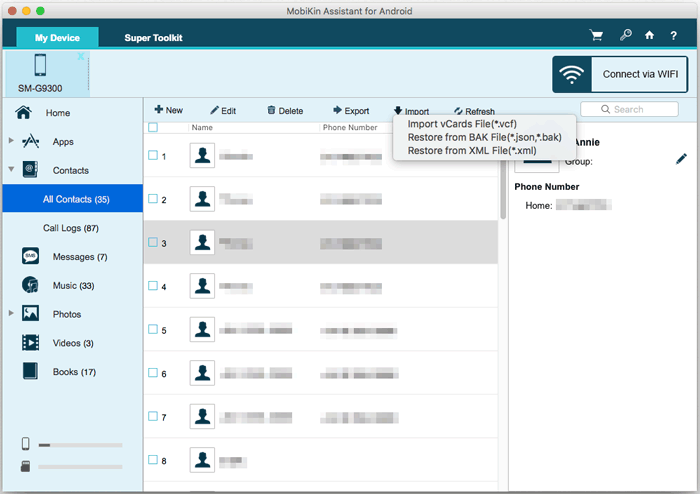This screenshot has height=494, width=700.
Task: Check the box for contact 6
Action: [153, 373]
